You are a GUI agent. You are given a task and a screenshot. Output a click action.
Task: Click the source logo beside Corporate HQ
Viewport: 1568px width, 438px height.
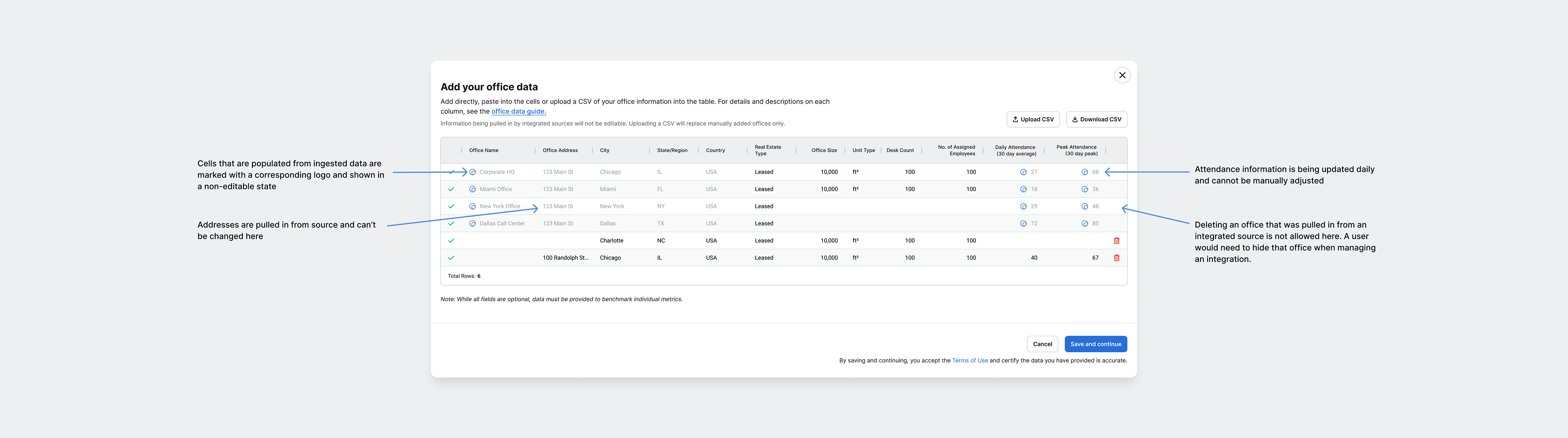472,172
